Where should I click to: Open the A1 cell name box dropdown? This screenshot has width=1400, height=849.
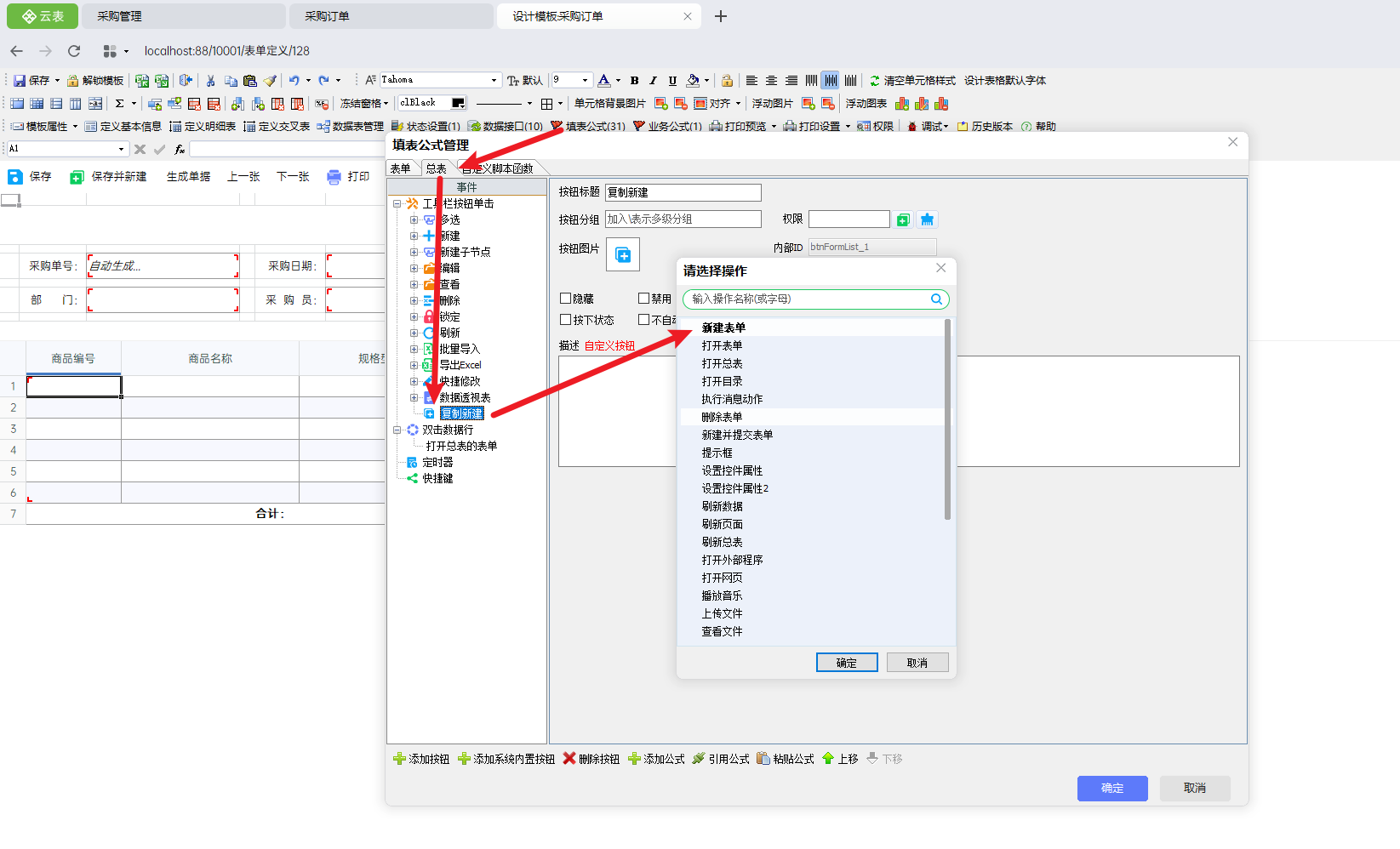point(121,149)
